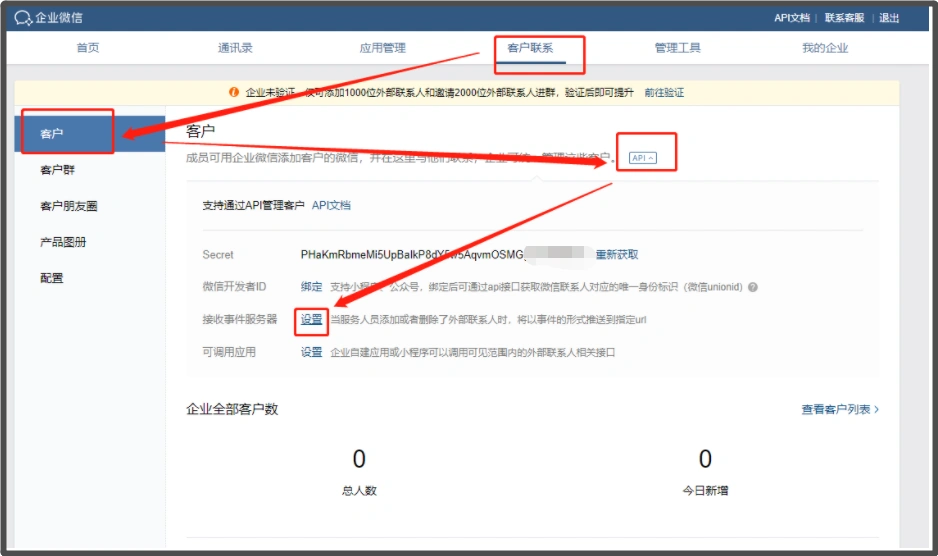Click the 微信开发者ID label
This screenshot has width=938, height=556.
tap(234, 287)
